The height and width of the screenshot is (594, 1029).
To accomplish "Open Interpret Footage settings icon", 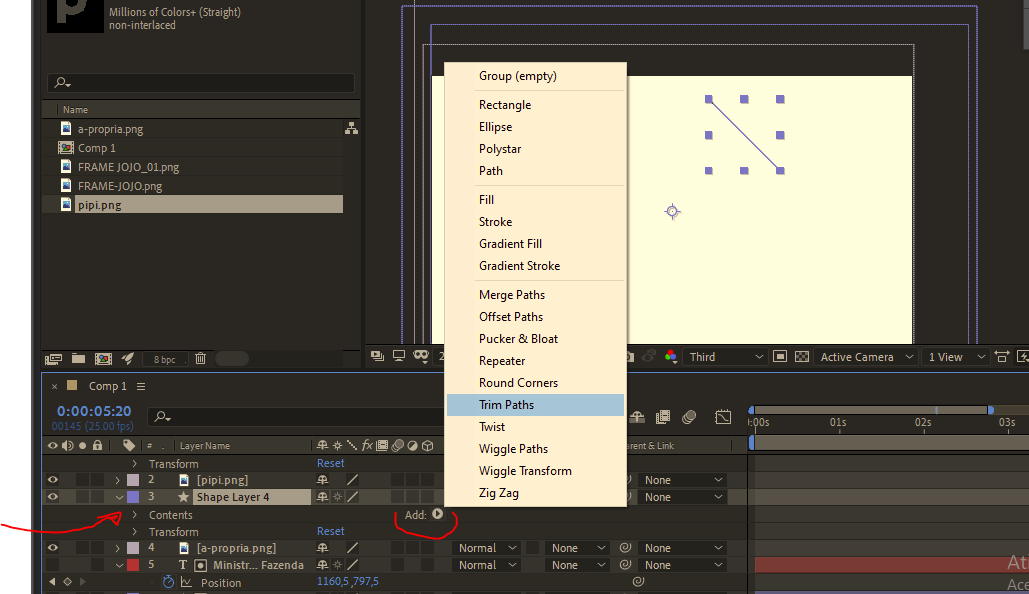I will tap(53, 358).
